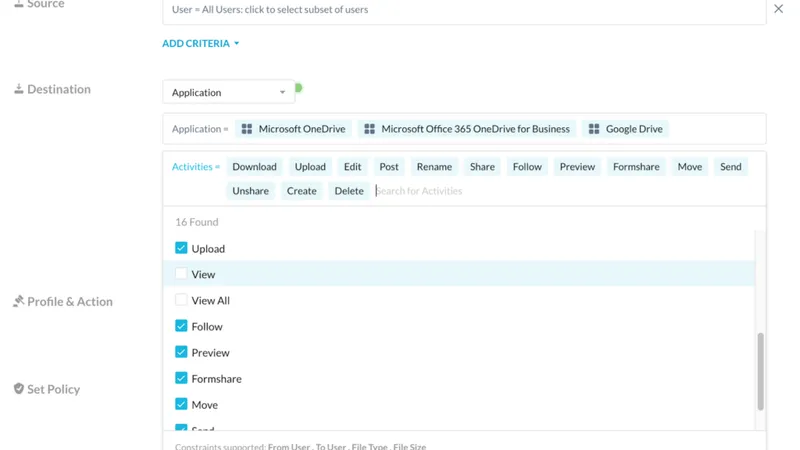This screenshot has height=450, width=800.
Task: Click the Edit activity tag
Action: (x=353, y=167)
